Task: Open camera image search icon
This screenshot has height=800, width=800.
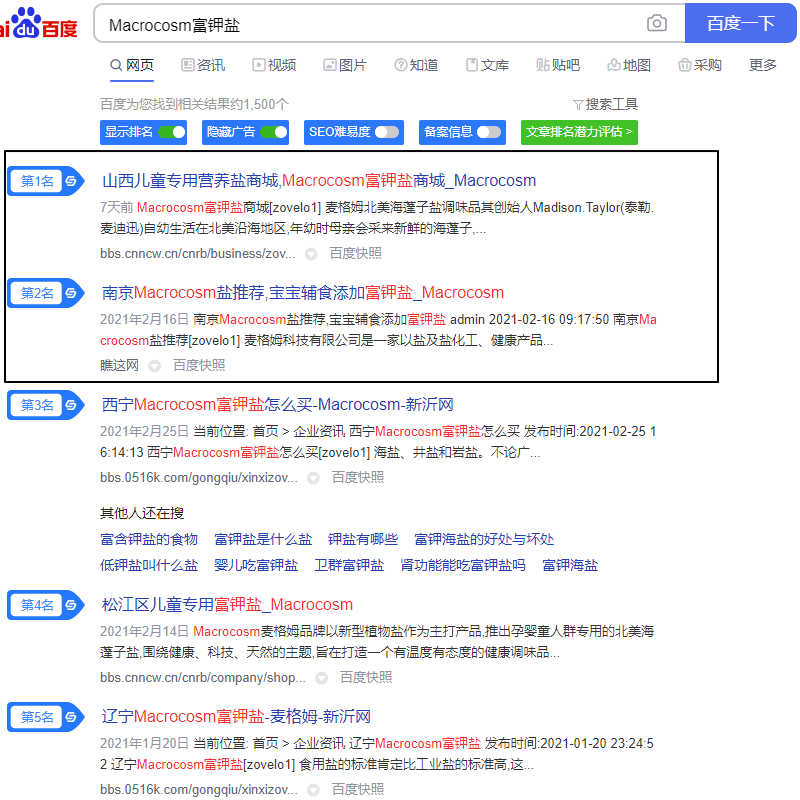Action: click(657, 23)
